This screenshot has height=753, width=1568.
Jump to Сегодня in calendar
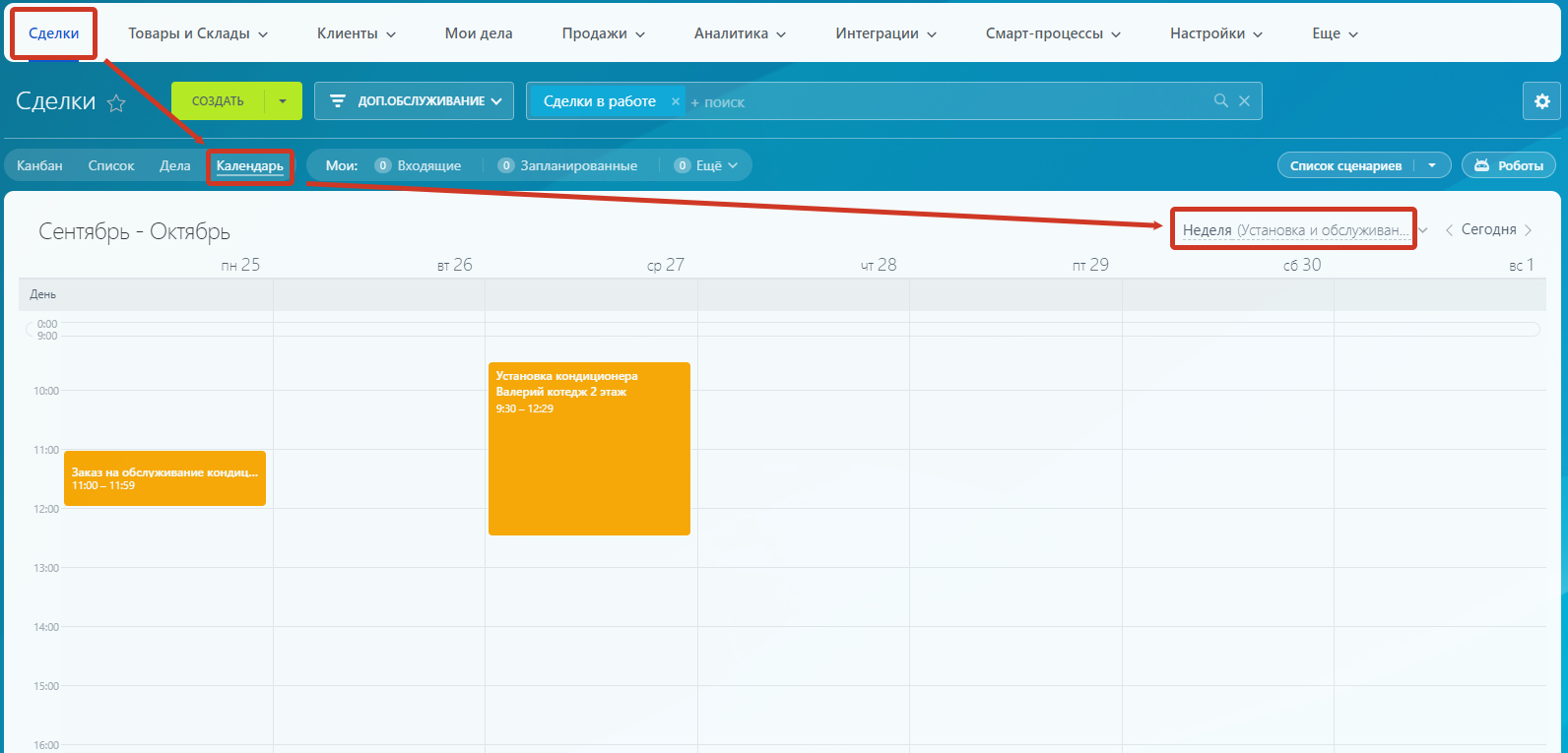pyautogui.click(x=1488, y=229)
